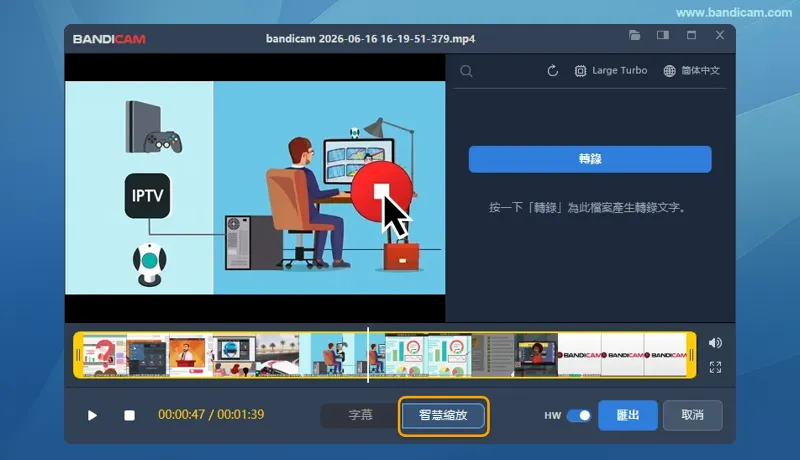
Task: Click the 按一下「轉錄」 hint text
Action: (x=587, y=208)
